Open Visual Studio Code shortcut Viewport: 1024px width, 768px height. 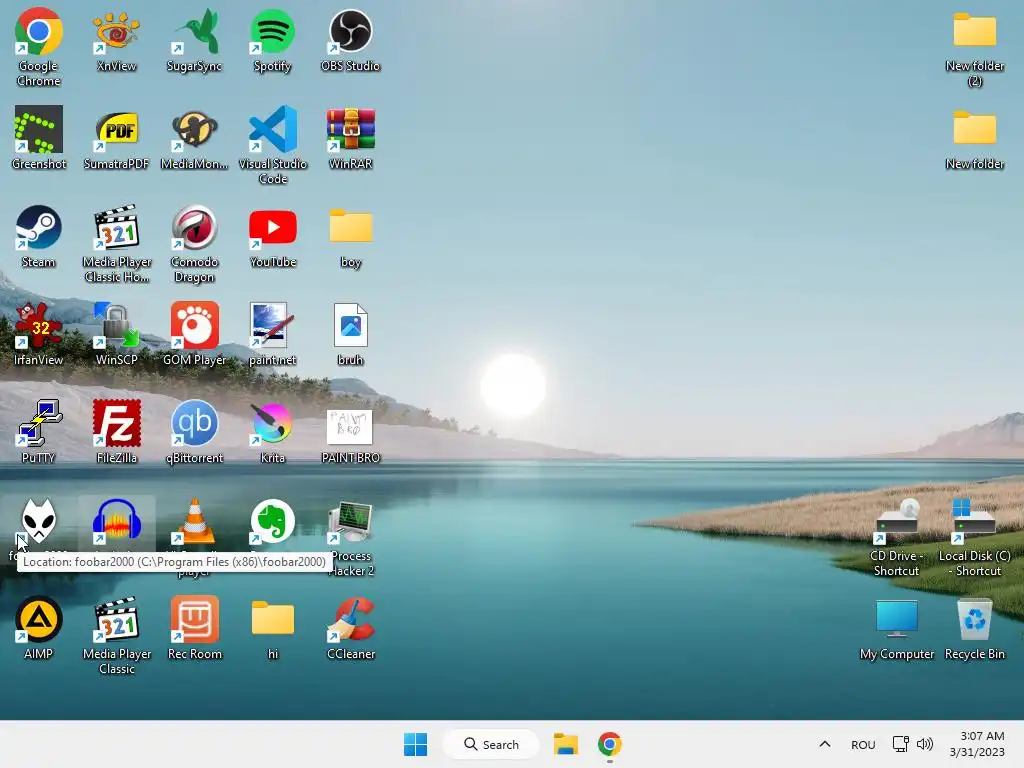[272, 129]
